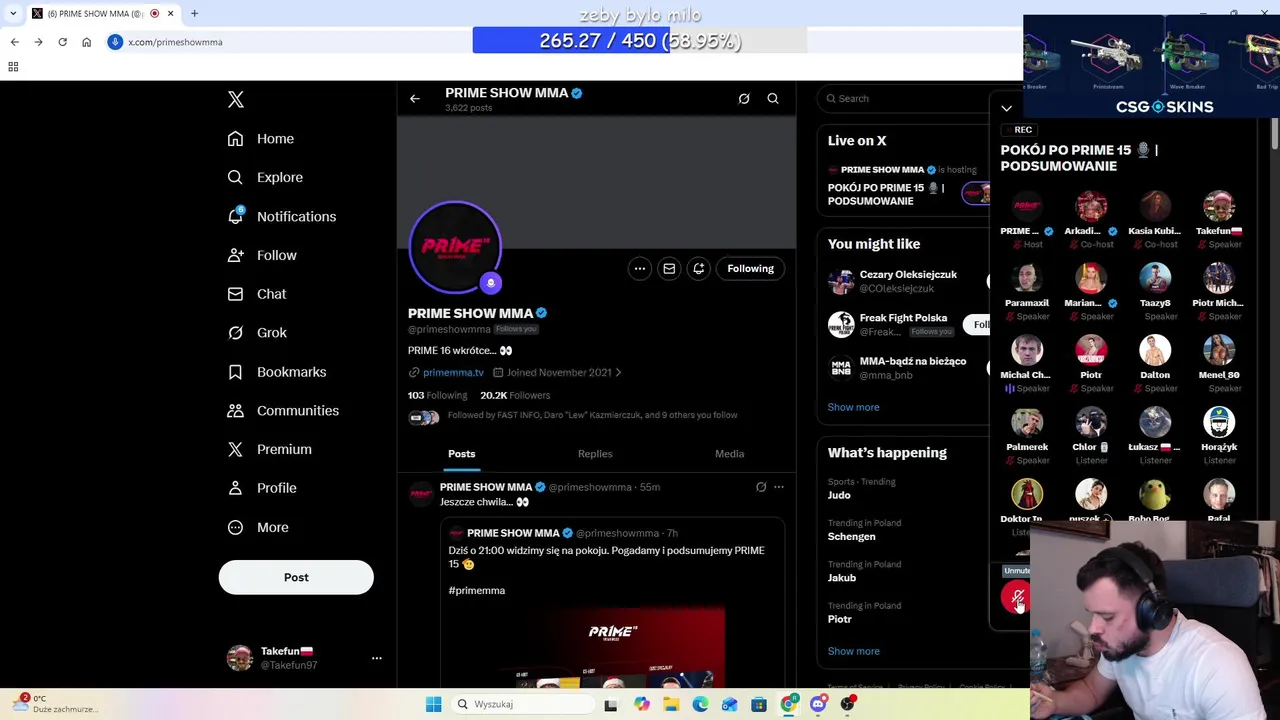Select Paramaxil speaker in Space
The height and width of the screenshot is (720, 1280).
[1027, 279]
